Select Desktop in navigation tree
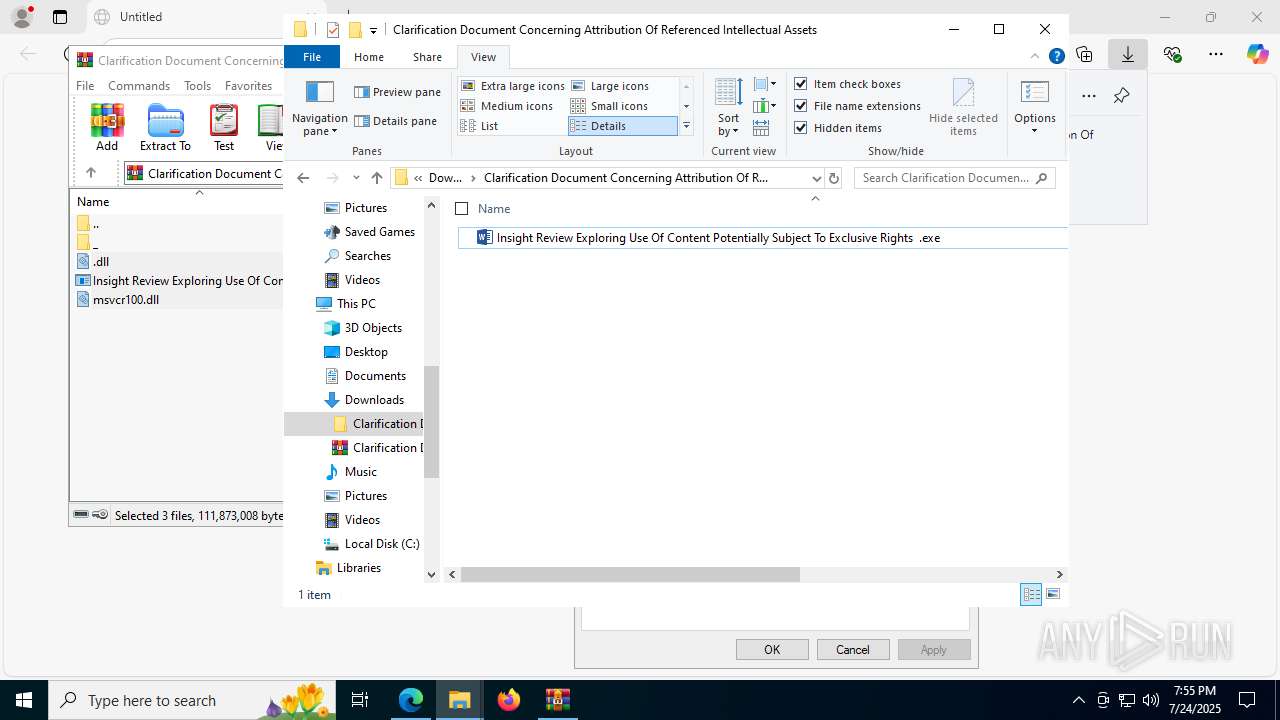The height and width of the screenshot is (720, 1280). (356, 352)
